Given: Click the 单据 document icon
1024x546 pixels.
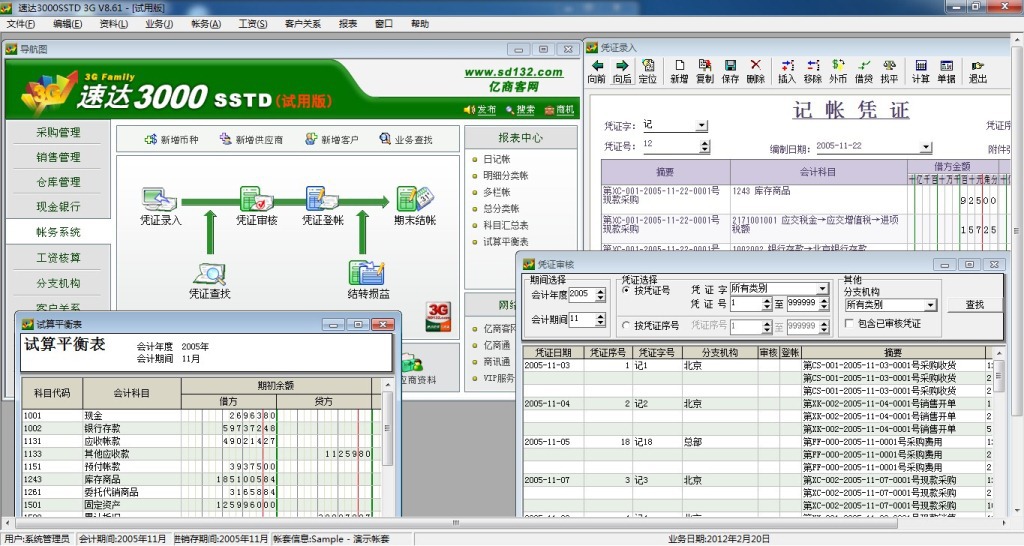Looking at the screenshot, I should [946, 71].
